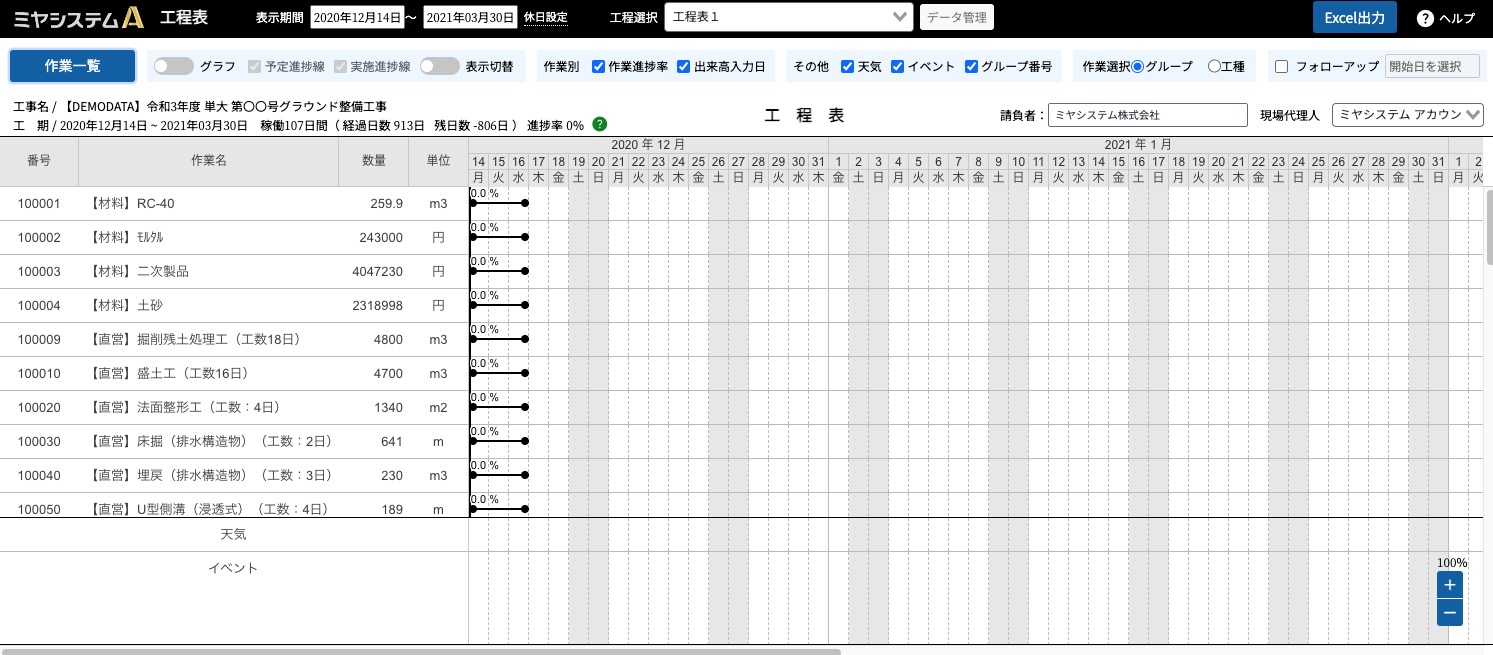Click the 請負者 company name field

1148,115
